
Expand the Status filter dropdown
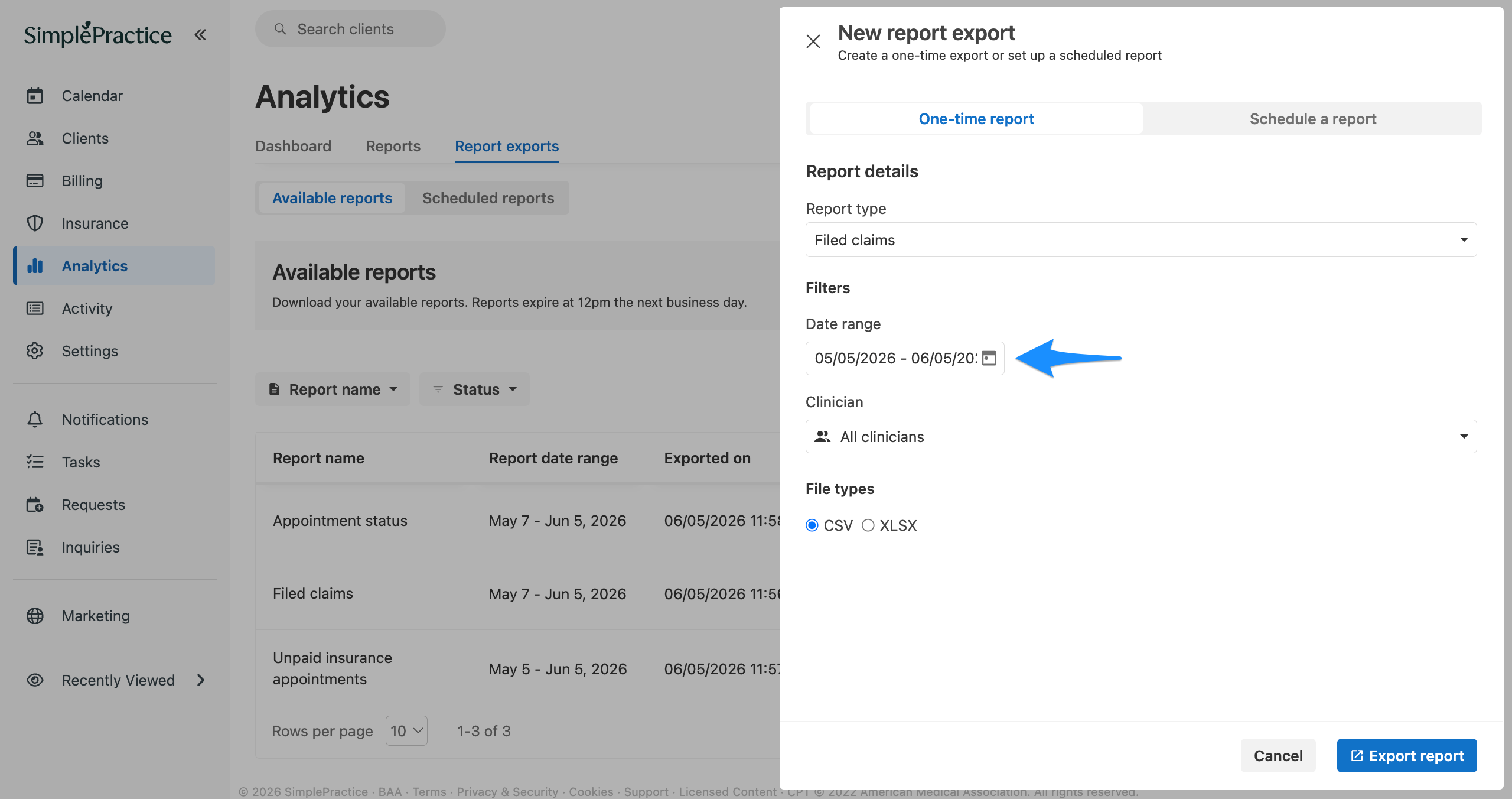point(474,389)
